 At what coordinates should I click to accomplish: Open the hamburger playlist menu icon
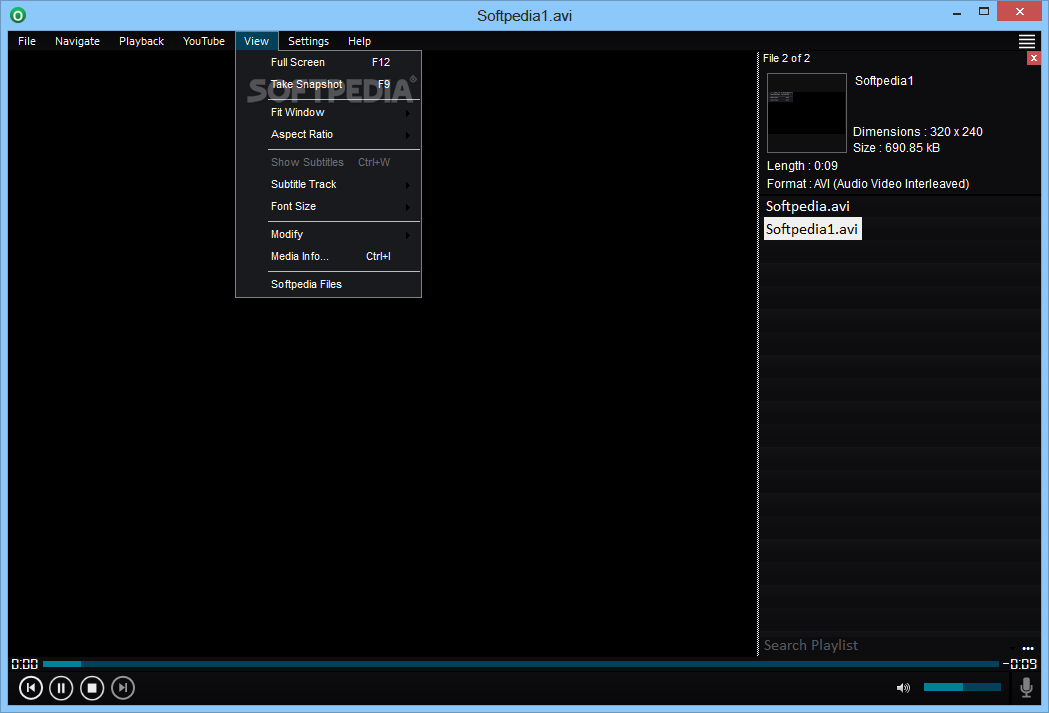coord(1026,41)
